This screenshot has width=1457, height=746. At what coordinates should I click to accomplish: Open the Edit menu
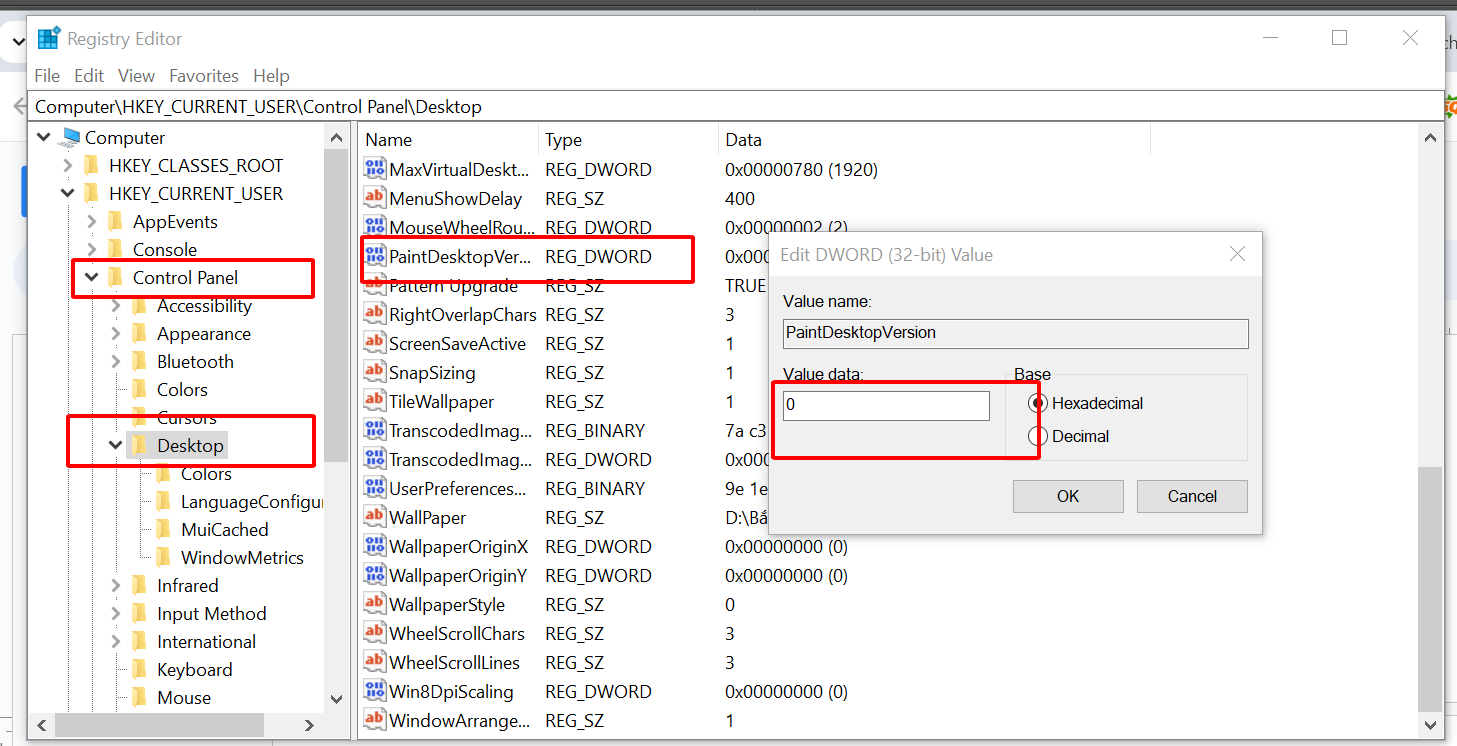point(89,76)
